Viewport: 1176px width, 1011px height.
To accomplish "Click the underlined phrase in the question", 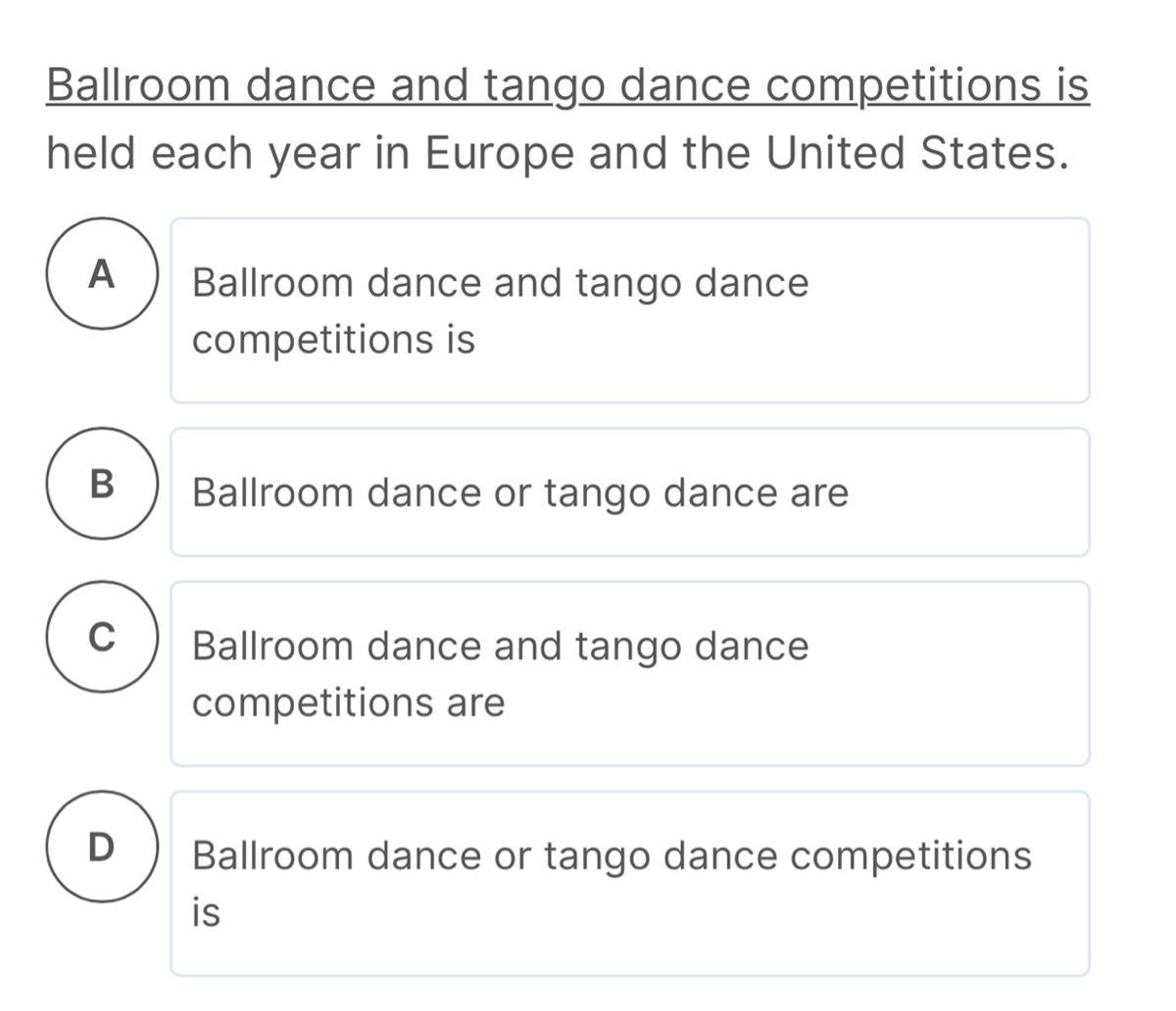I will click(567, 86).
